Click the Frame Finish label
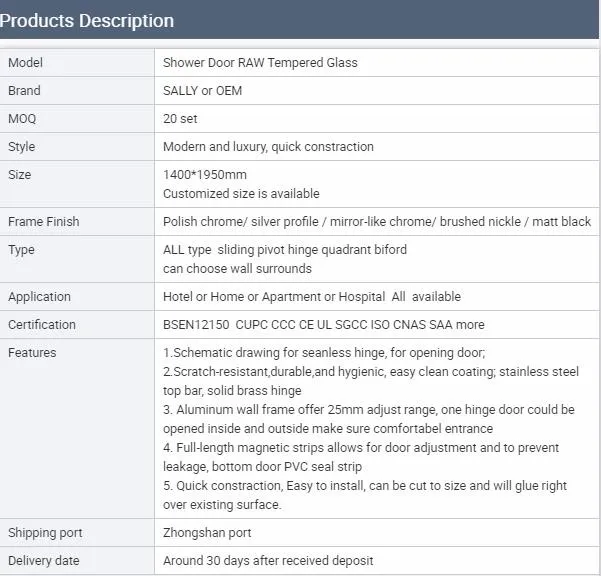601x576 pixels. (43, 222)
